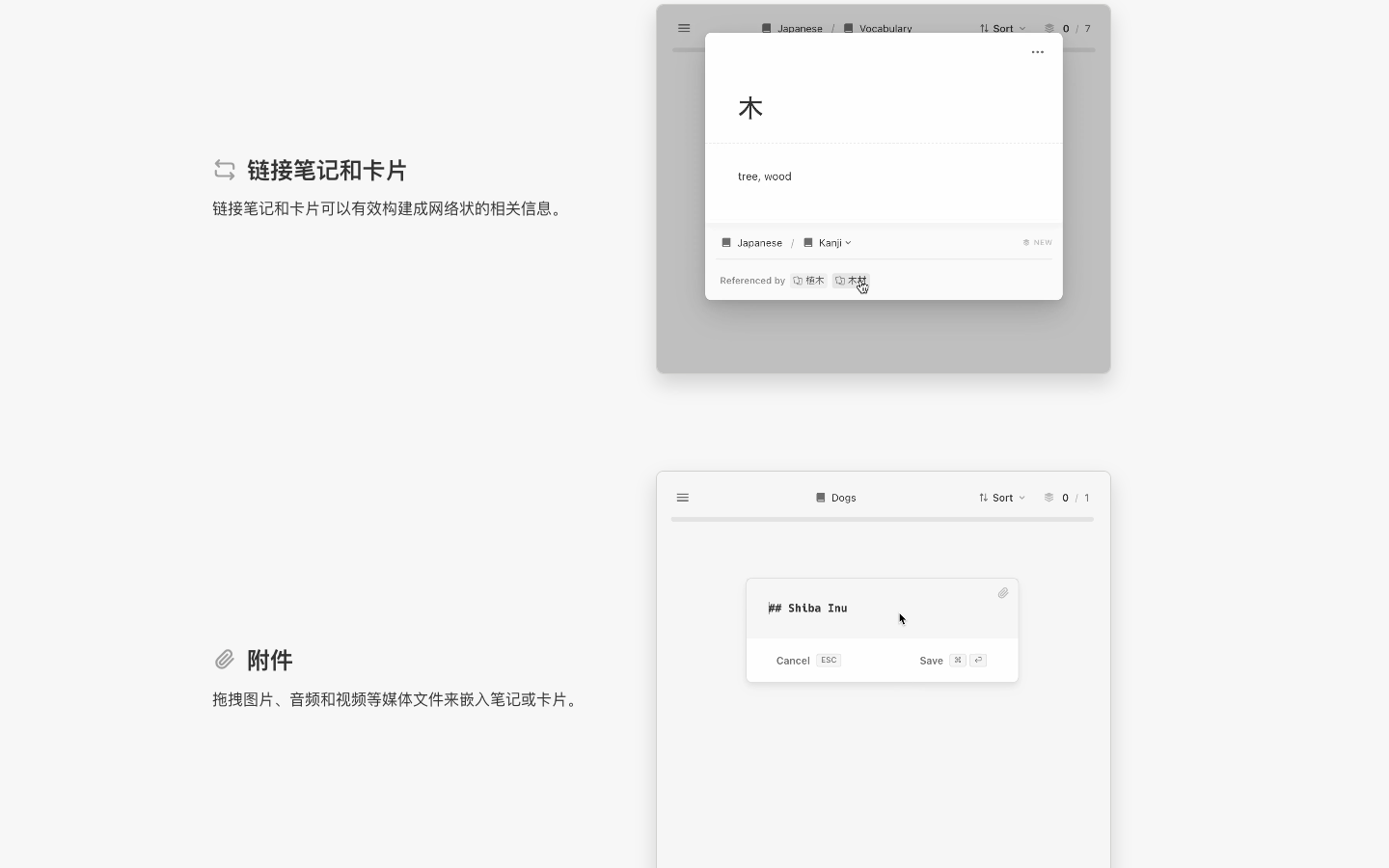The image size is (1389, 868).
Task: Open the more options menu on the 木 card
Action: [x=1038, y=52]
